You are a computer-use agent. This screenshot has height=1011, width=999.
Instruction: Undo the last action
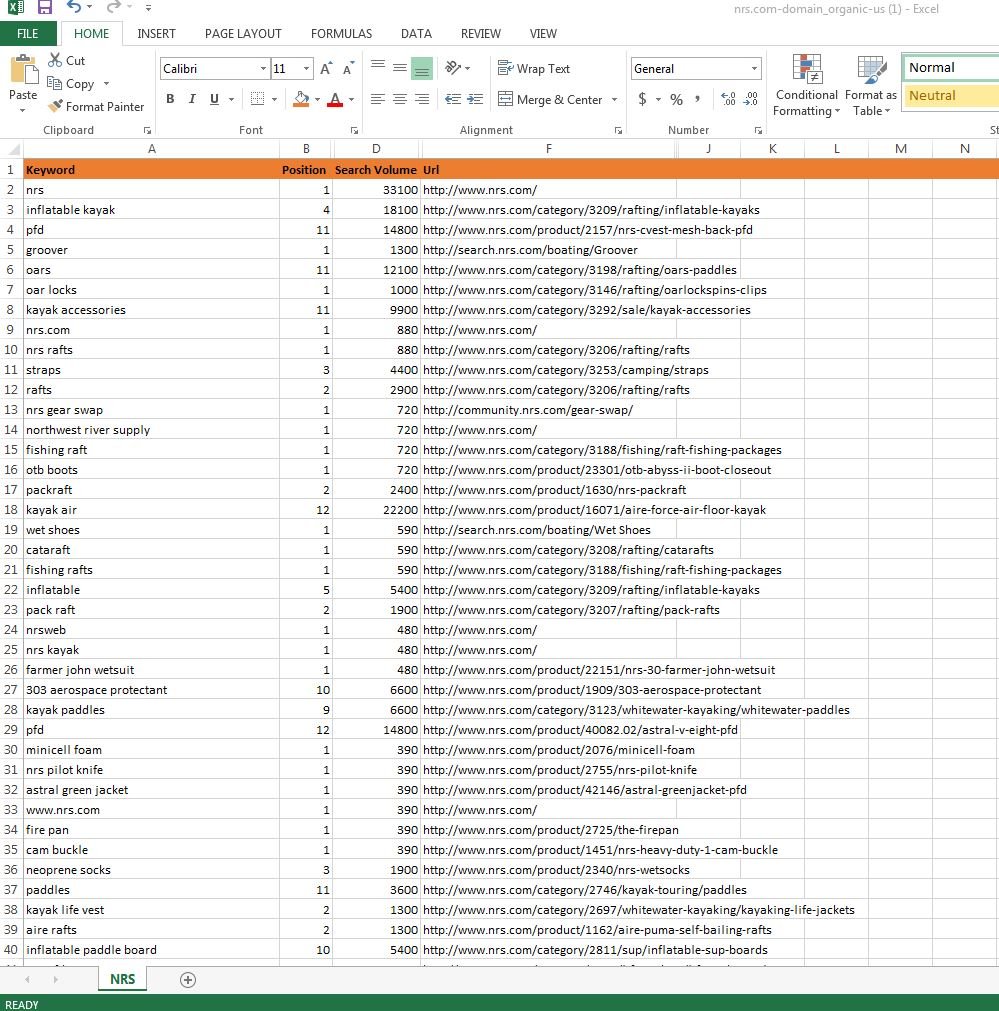coord(74,7)
